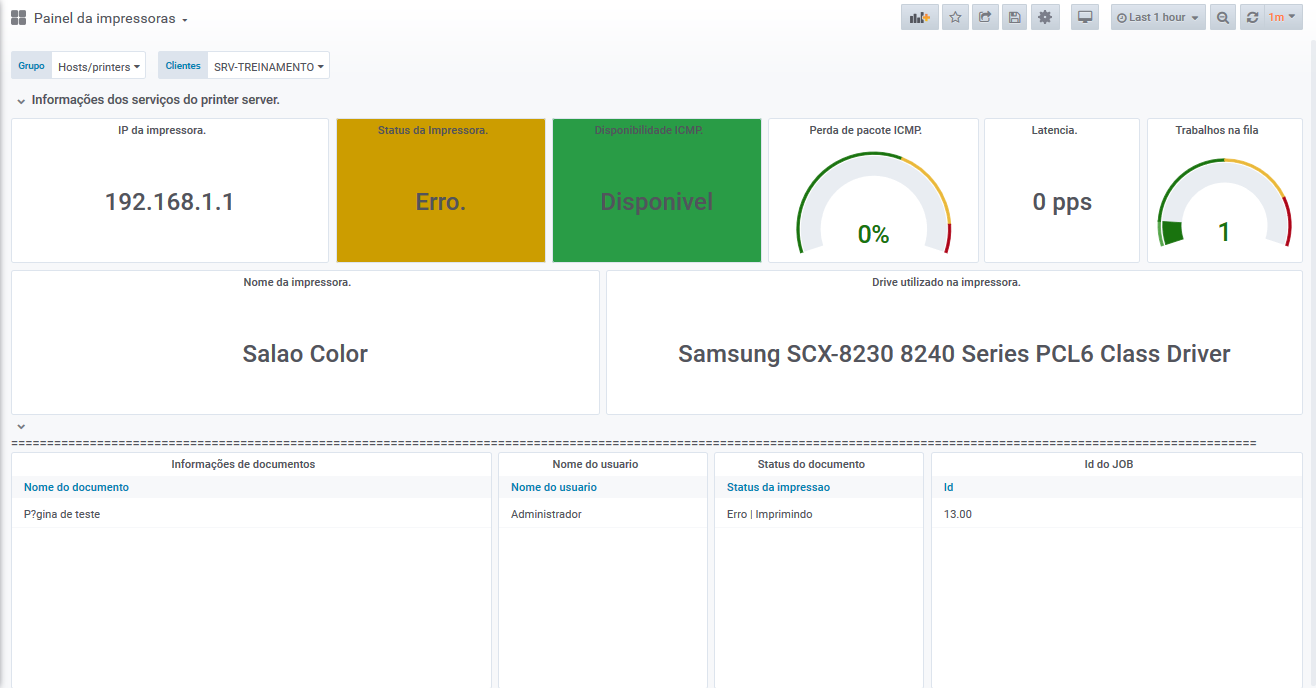Screen dimensions: 1316x688
Task: Open the Last 1 hour time picker
Action: tap(1158, 17)
